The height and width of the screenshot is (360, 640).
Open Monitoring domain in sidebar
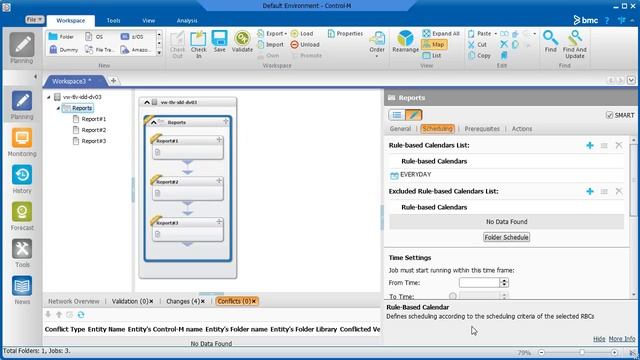[x=22, y=142]
